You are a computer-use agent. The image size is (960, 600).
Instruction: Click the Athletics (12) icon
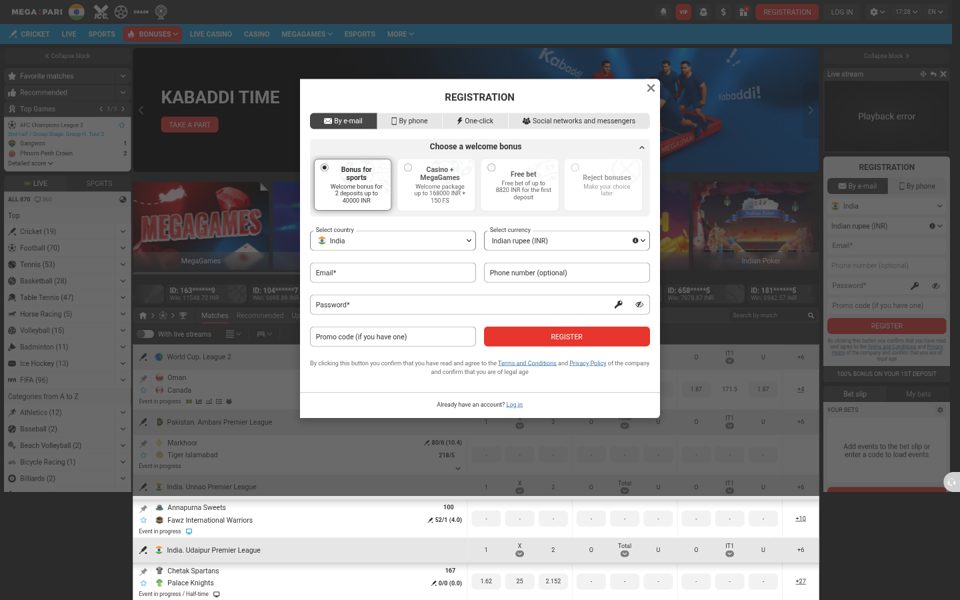click(x=12, y=413)
